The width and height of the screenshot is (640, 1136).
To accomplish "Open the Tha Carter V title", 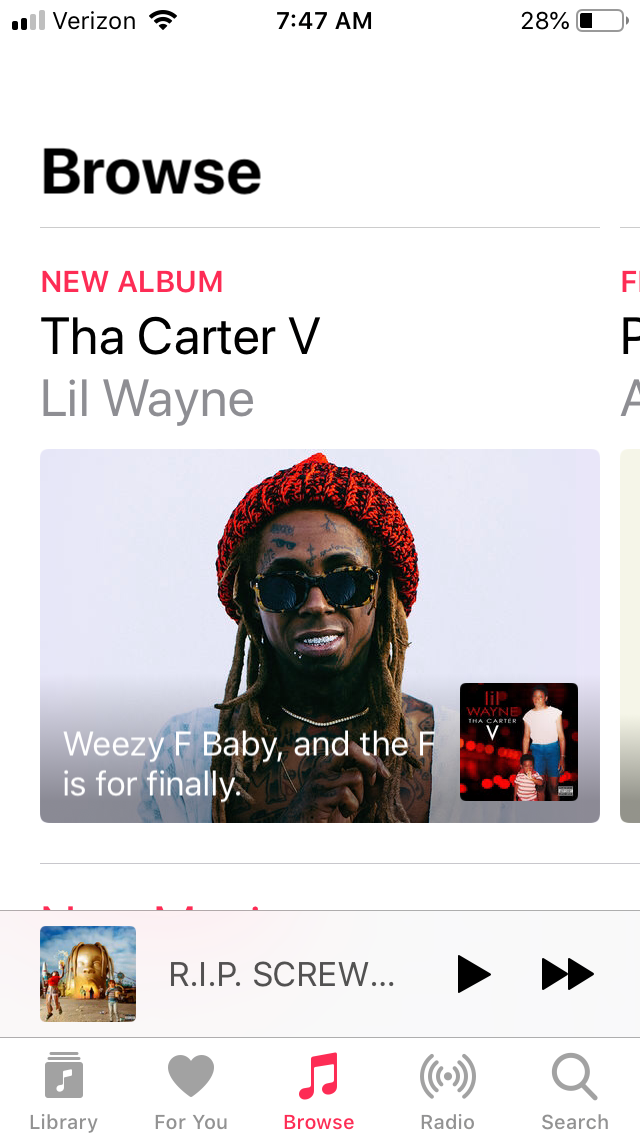I will tap(180, 336).
